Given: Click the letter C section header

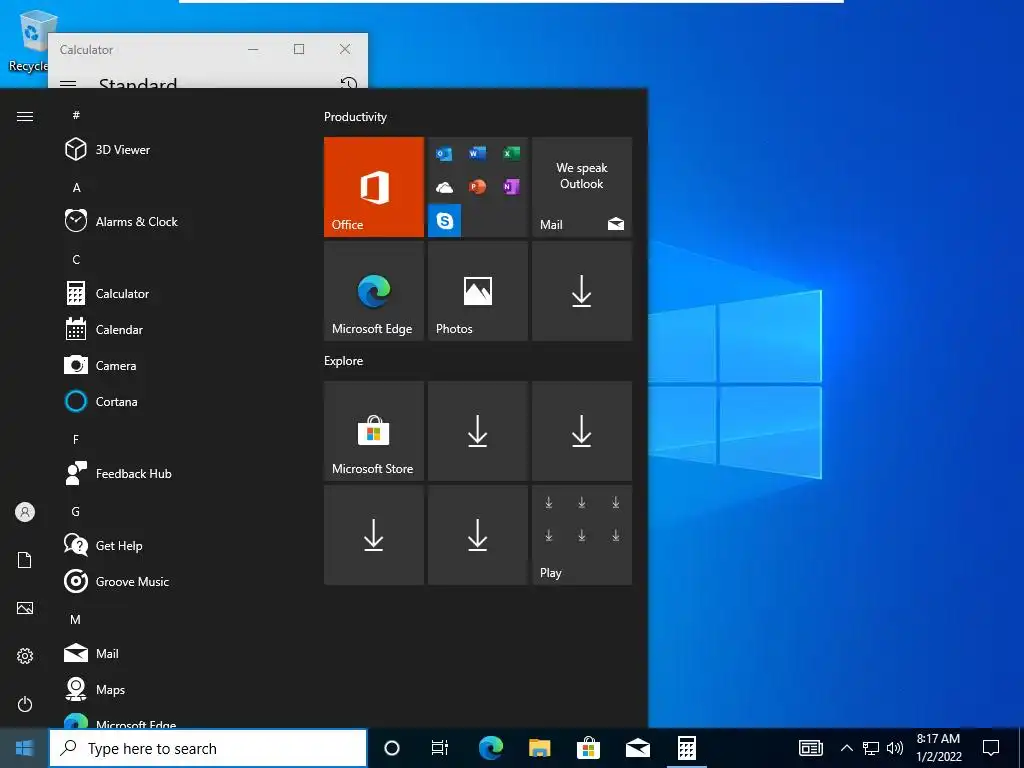Looking at the screenshot, I should coord(76,260).
